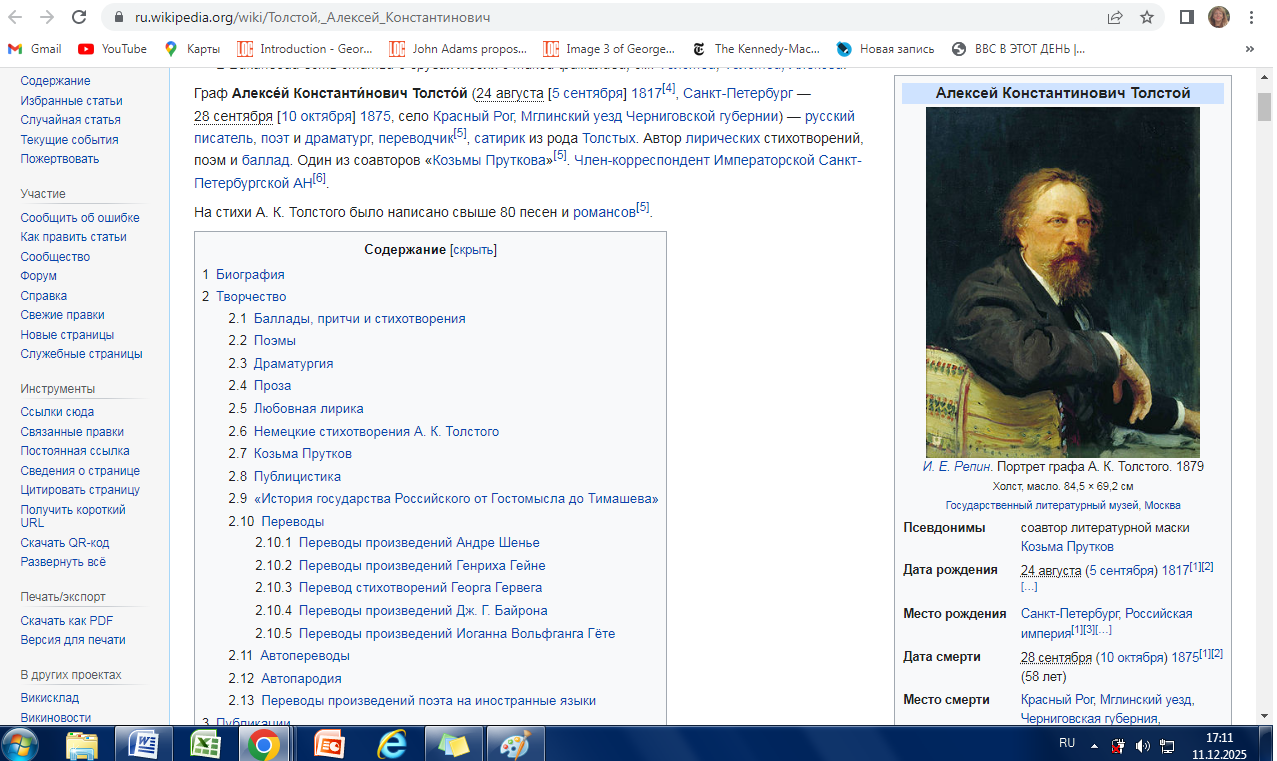Click the Windows Start button
Image resolution: width=1277 pixels, height=761 pixels.
(x=21, y=744)
